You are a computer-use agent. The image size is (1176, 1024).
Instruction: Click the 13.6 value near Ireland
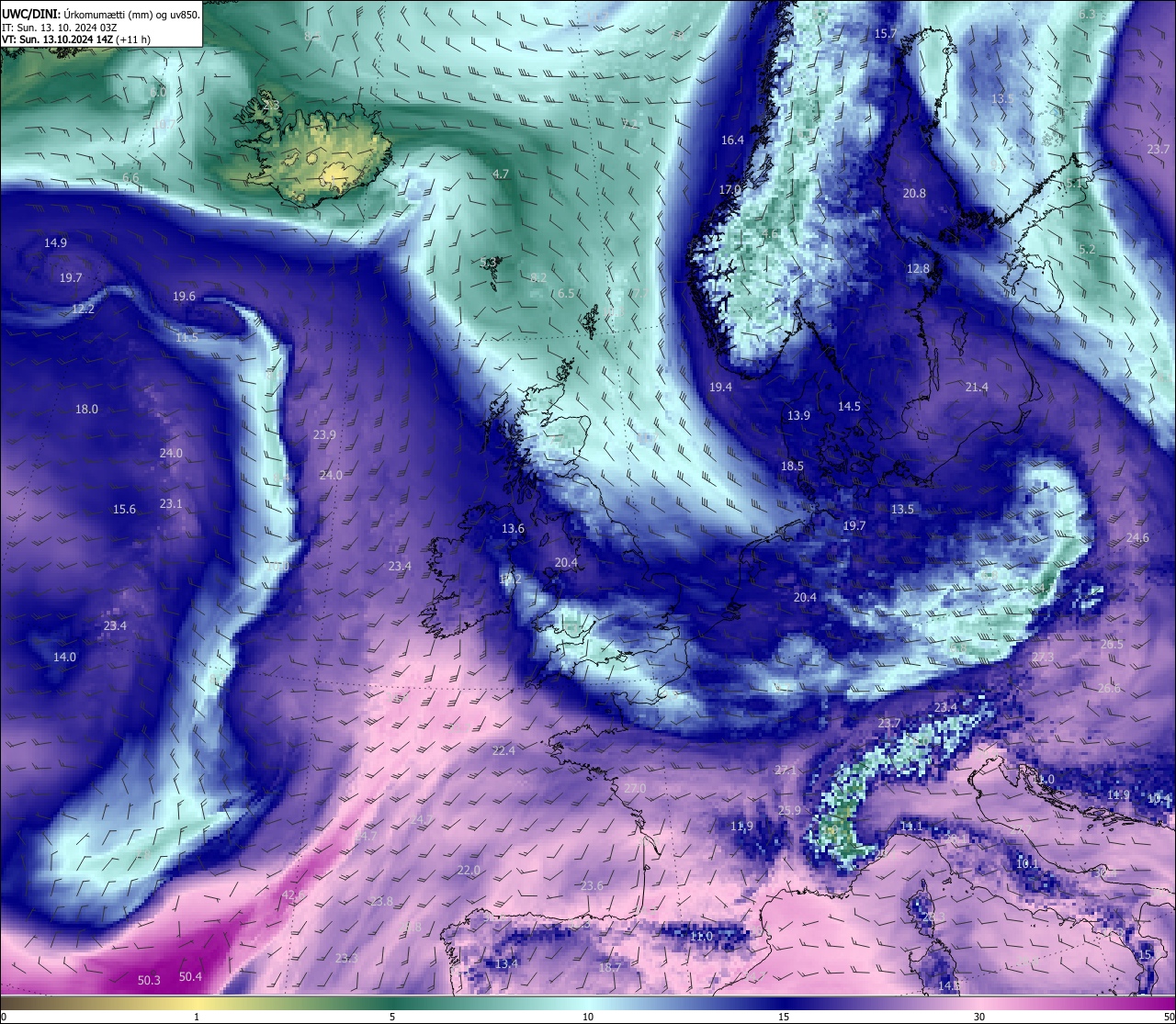[513, 528]
